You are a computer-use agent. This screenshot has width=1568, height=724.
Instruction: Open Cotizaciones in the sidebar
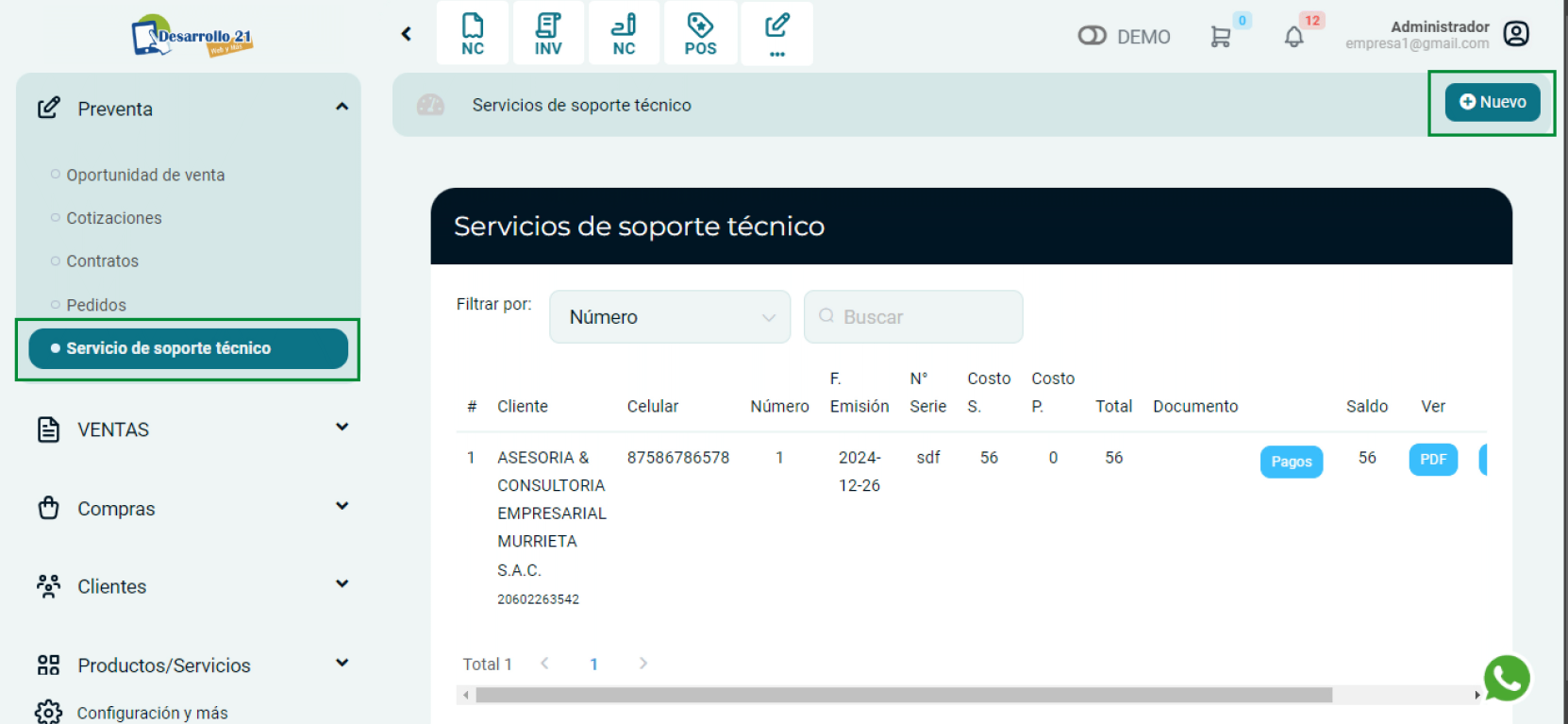click(x=114, y=218)
